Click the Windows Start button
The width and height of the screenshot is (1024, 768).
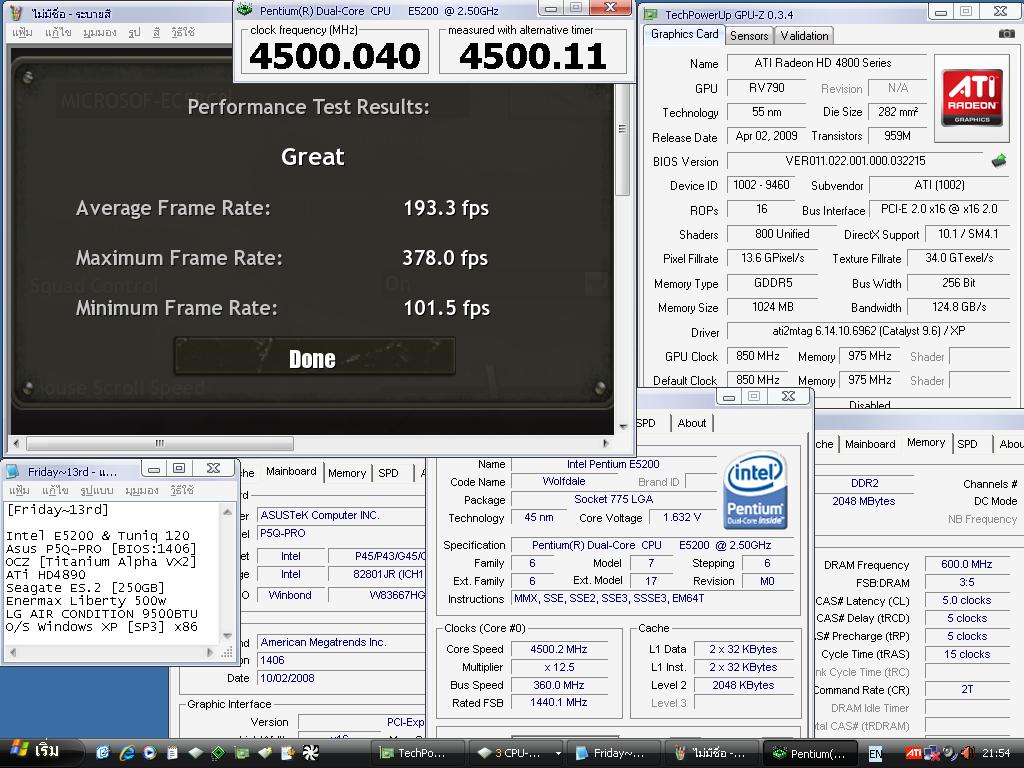tap(39, 752)
